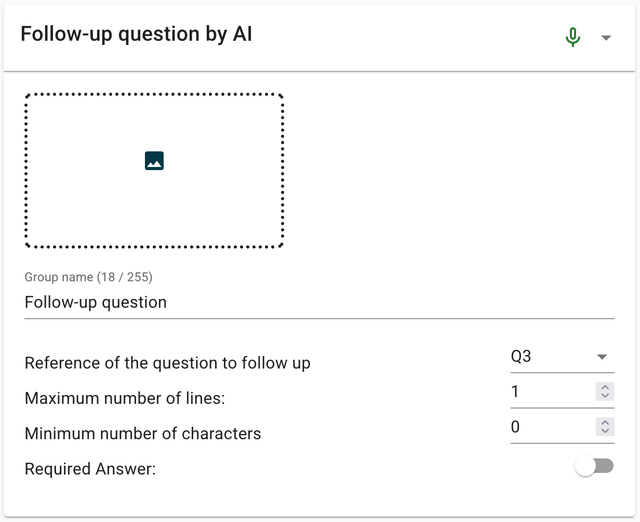This screenshot has height=522, width=640.
Task: Decrease the maximum number of lines
Action: click(604, 397)
